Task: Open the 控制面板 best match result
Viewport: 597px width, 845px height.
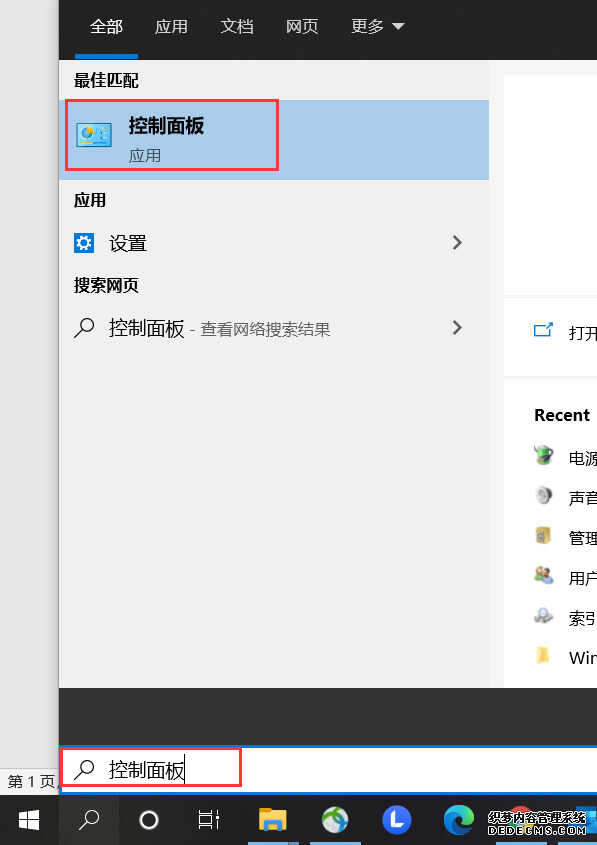Action: point(274,140)
